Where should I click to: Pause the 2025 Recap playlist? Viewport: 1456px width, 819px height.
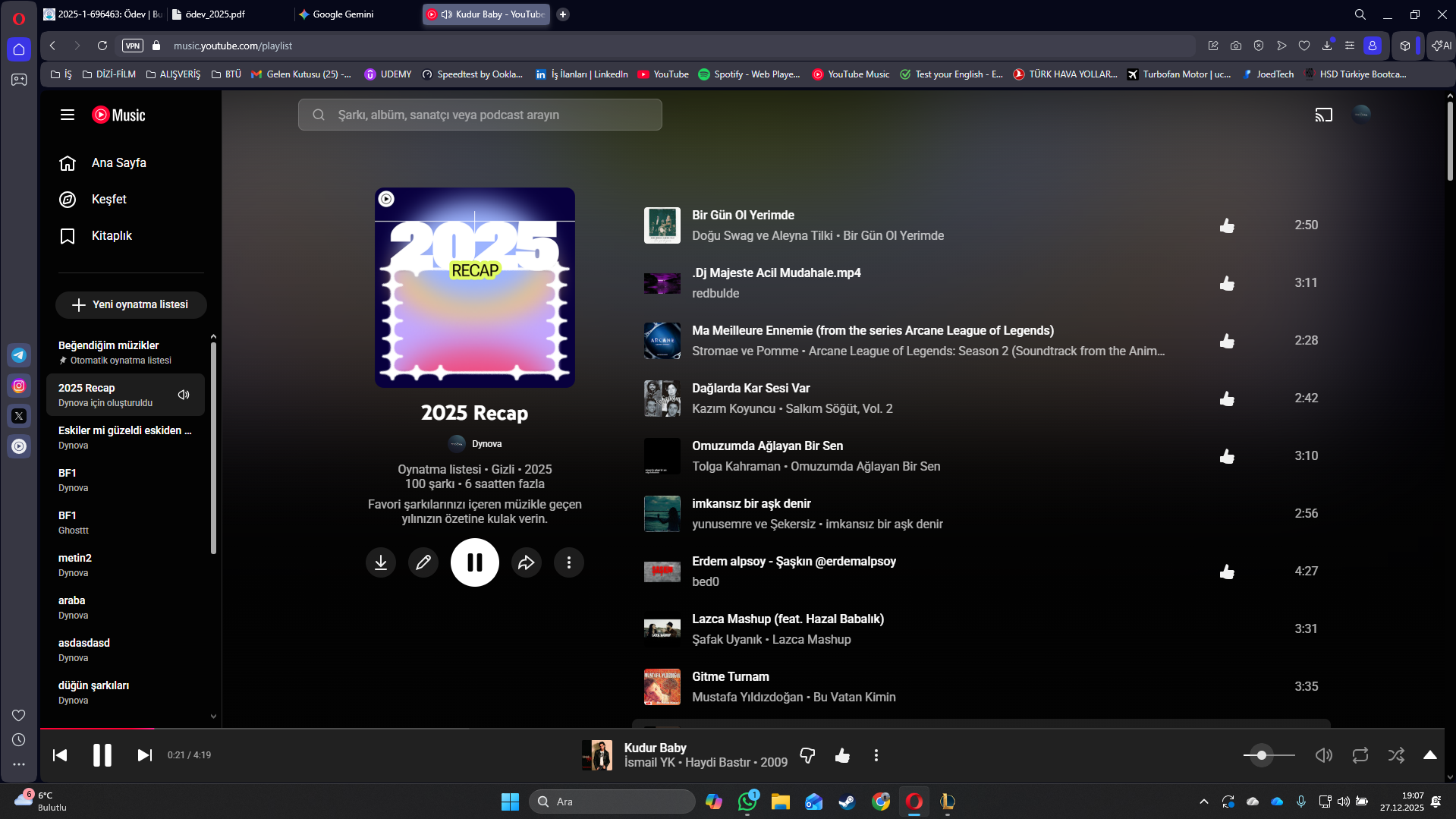(475, 562)
